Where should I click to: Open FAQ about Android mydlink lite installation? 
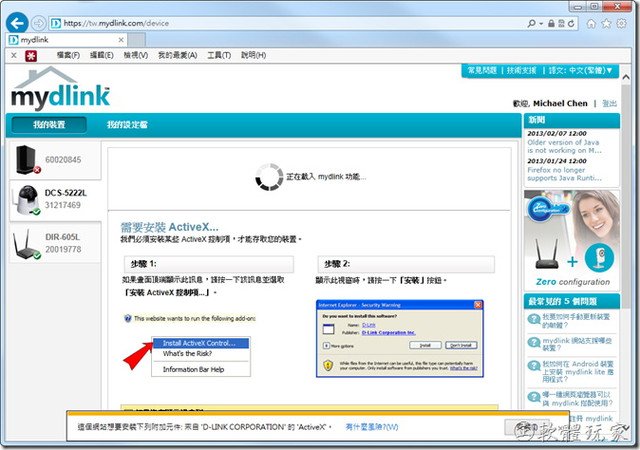578,372
